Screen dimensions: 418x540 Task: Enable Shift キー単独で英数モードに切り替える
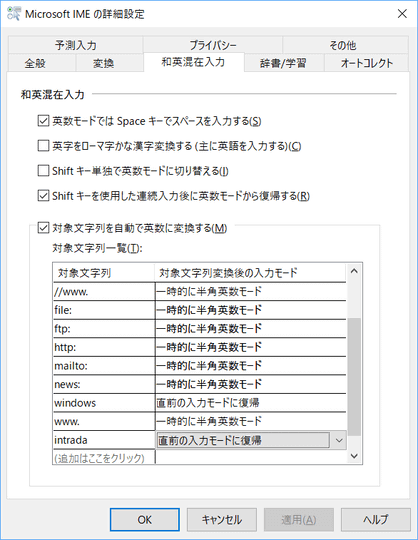(x=43, y=171)
